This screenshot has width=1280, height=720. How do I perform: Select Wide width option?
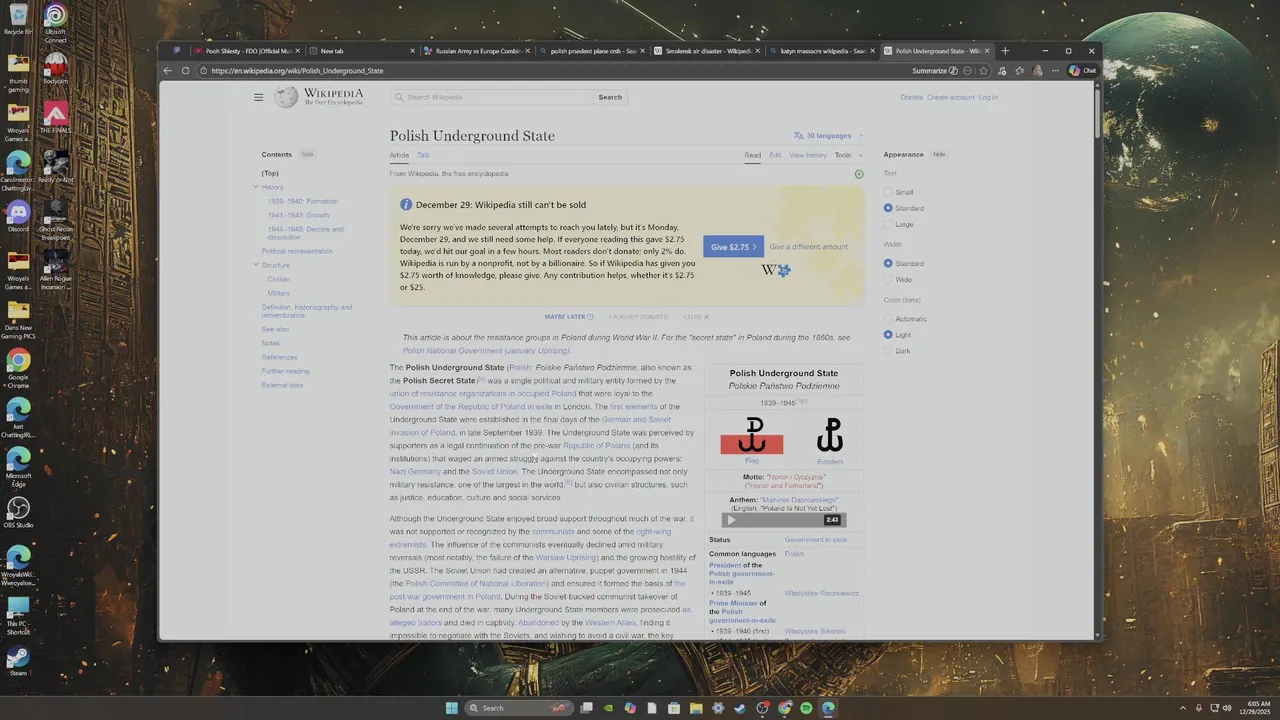click(x=888, y=279)
